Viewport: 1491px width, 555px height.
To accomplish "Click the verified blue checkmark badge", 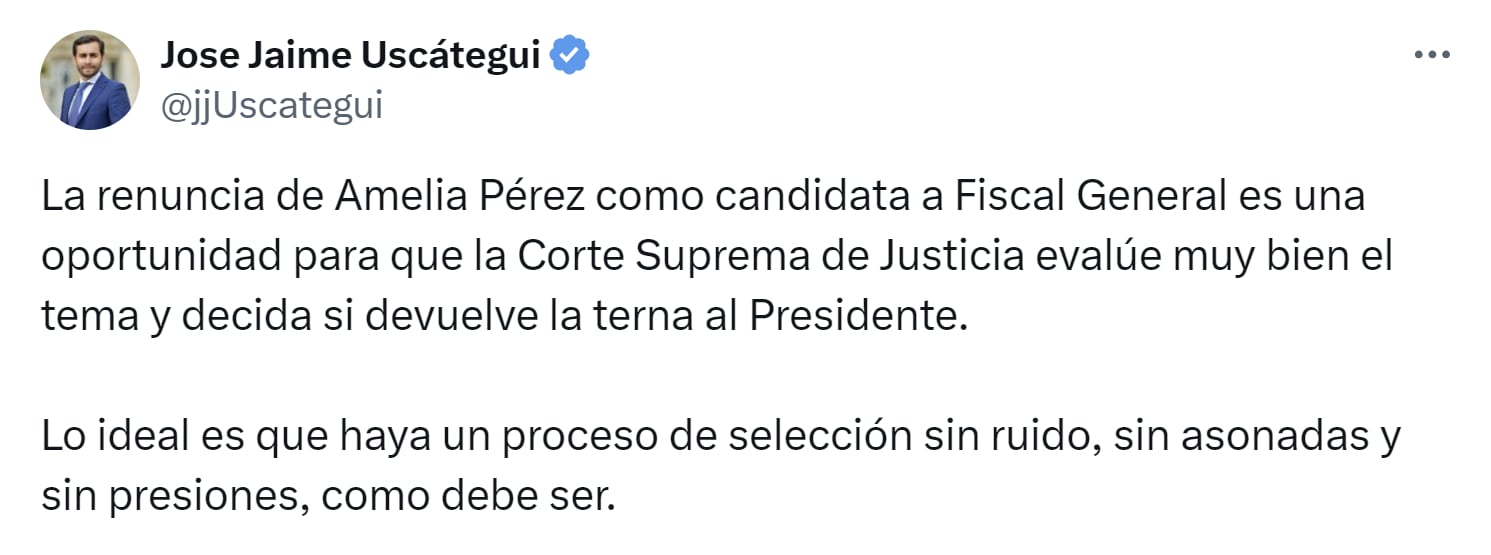I will pyautogui.click(x=572, y=56).
